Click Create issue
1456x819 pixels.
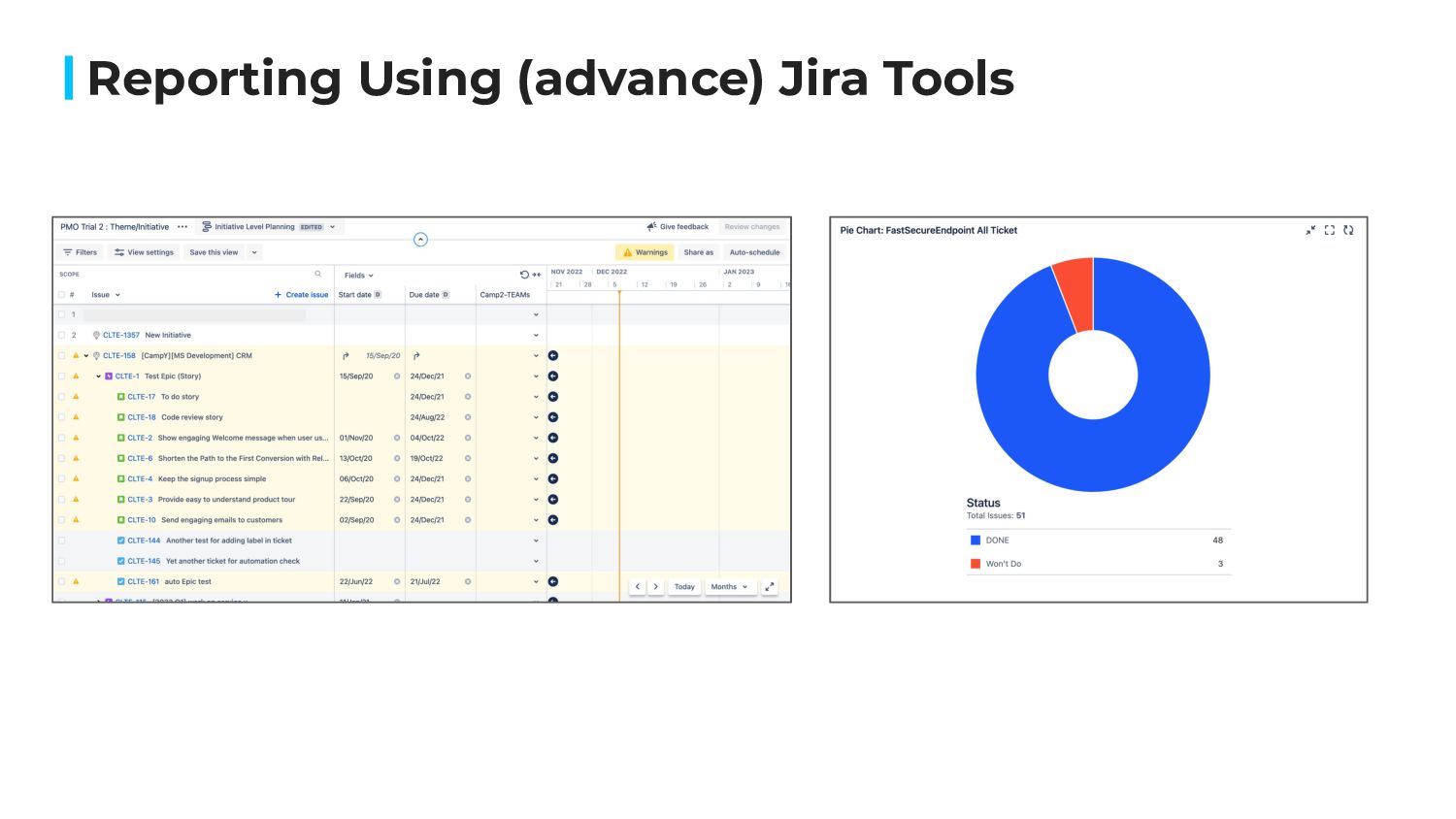click(301, 295)
